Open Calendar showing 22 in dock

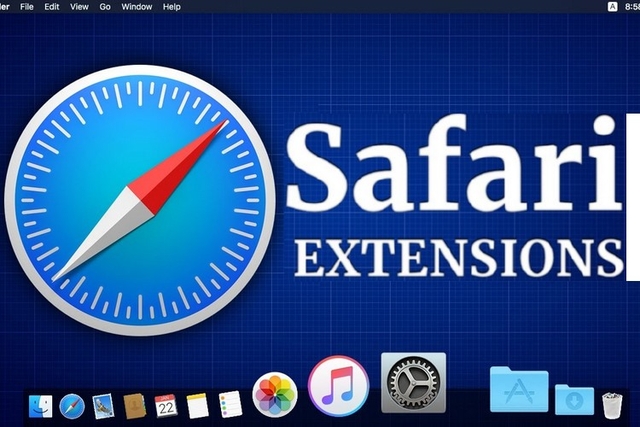166,405
